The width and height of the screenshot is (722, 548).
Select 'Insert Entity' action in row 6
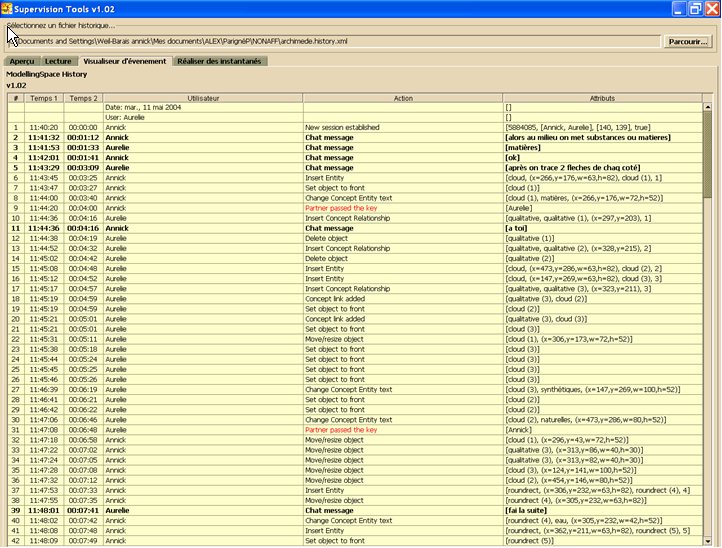tap(403, 178)
